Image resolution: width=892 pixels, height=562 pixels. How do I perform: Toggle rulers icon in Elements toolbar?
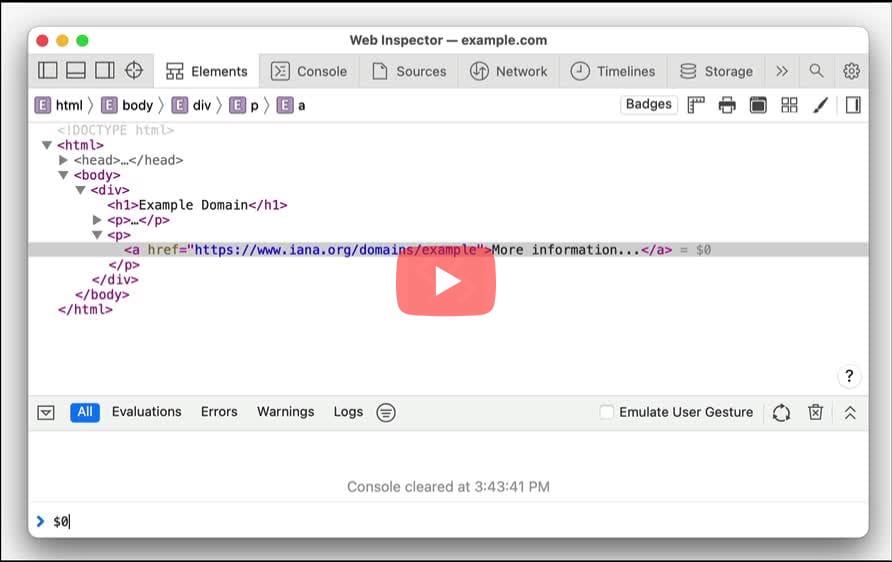pos(696,105)
